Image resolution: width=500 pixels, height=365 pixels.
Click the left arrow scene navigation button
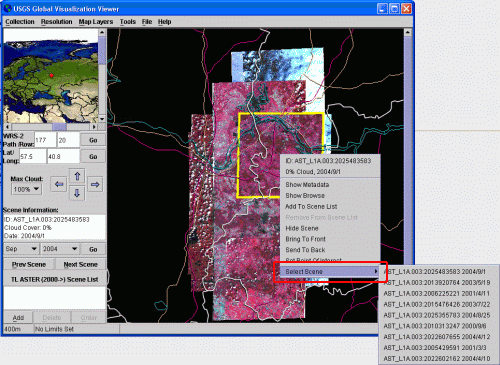click(x=59, y=184)
